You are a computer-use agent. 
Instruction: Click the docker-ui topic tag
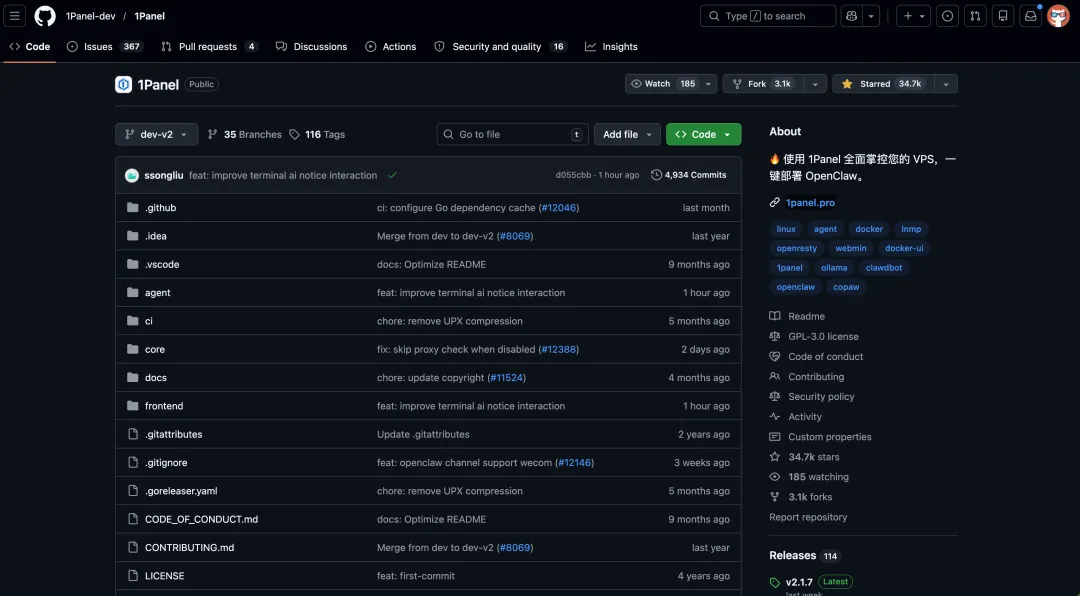904,248
